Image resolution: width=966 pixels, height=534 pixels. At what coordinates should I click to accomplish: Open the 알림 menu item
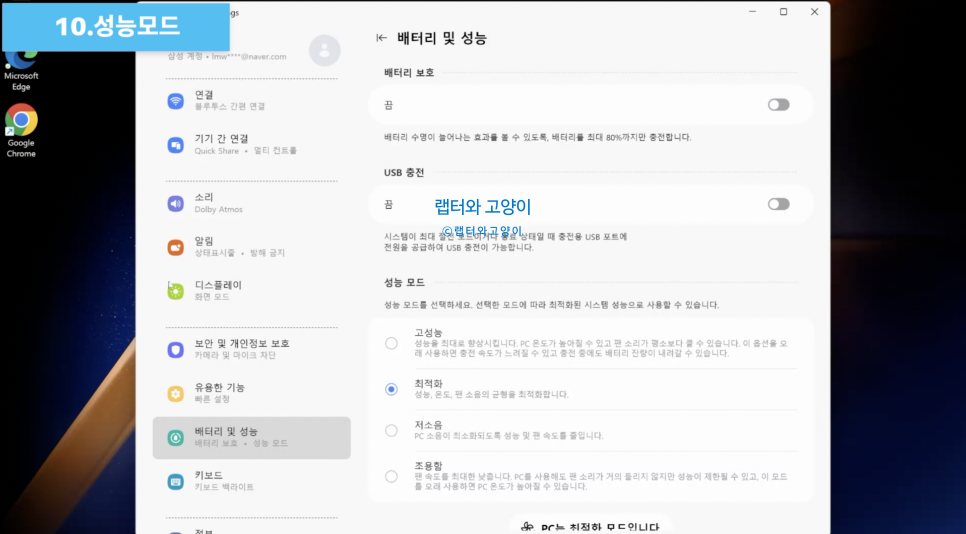(x=251, y=248)
